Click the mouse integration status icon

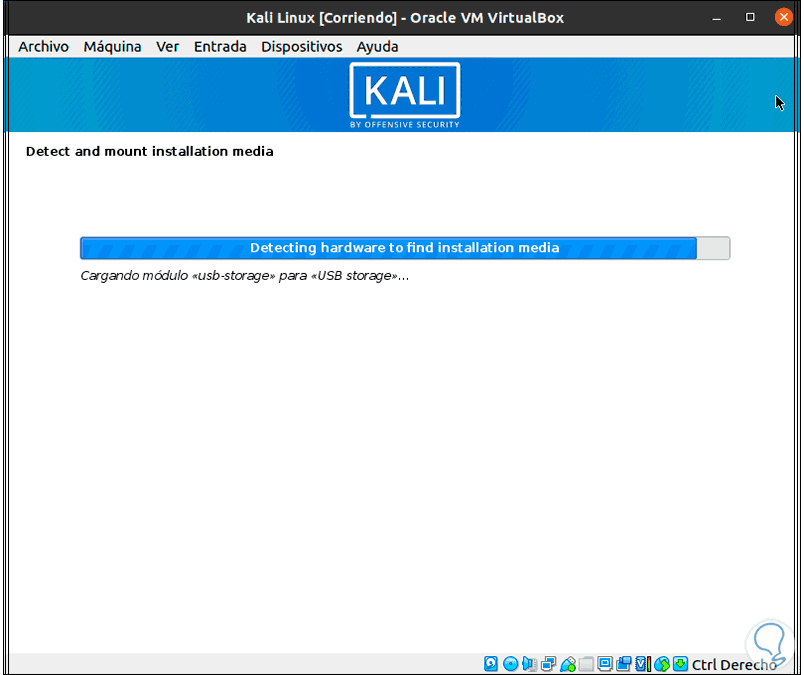(x=662, y=664)
